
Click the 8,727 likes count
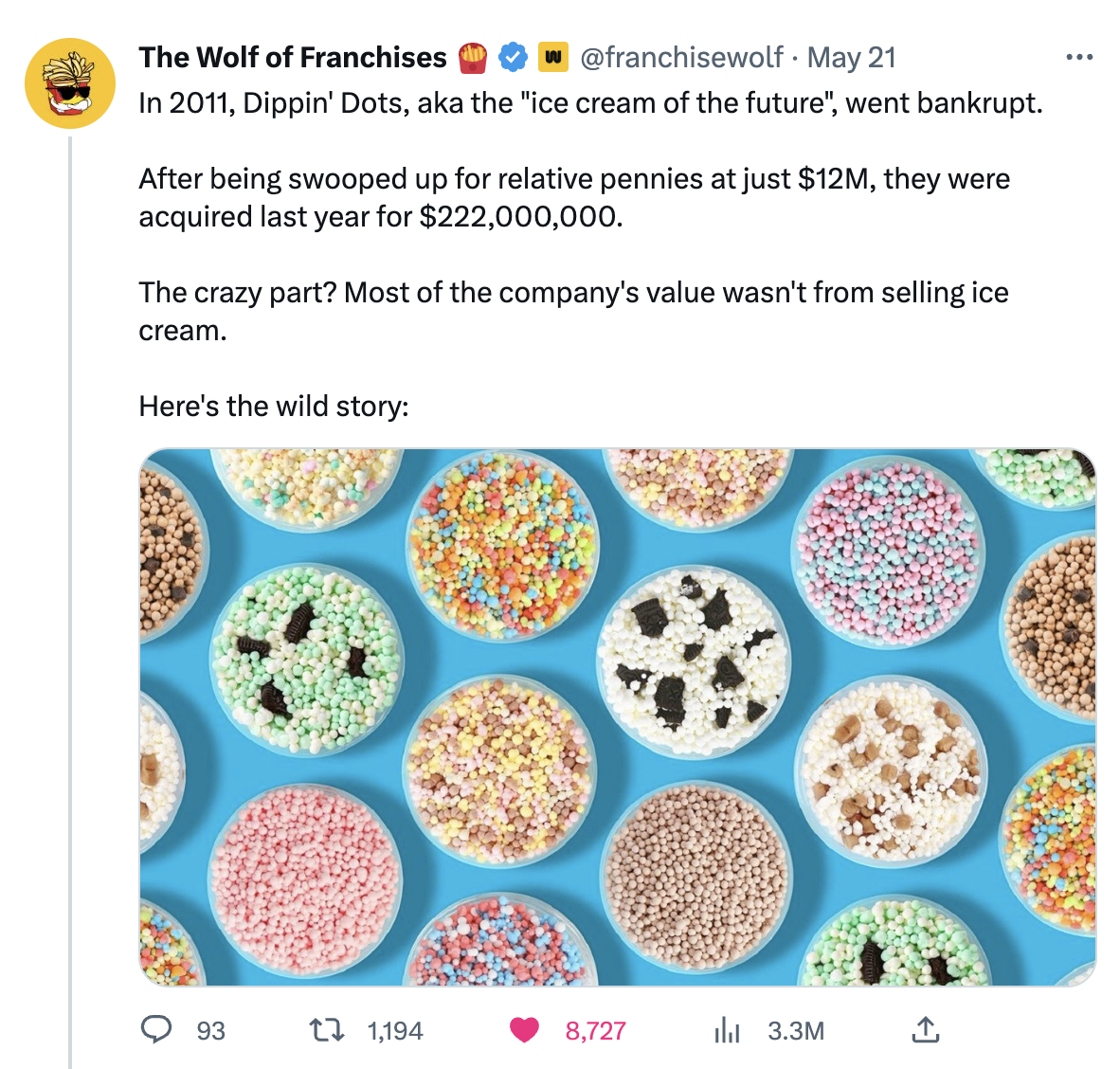pyautogui.click(x=596, y=1030)
